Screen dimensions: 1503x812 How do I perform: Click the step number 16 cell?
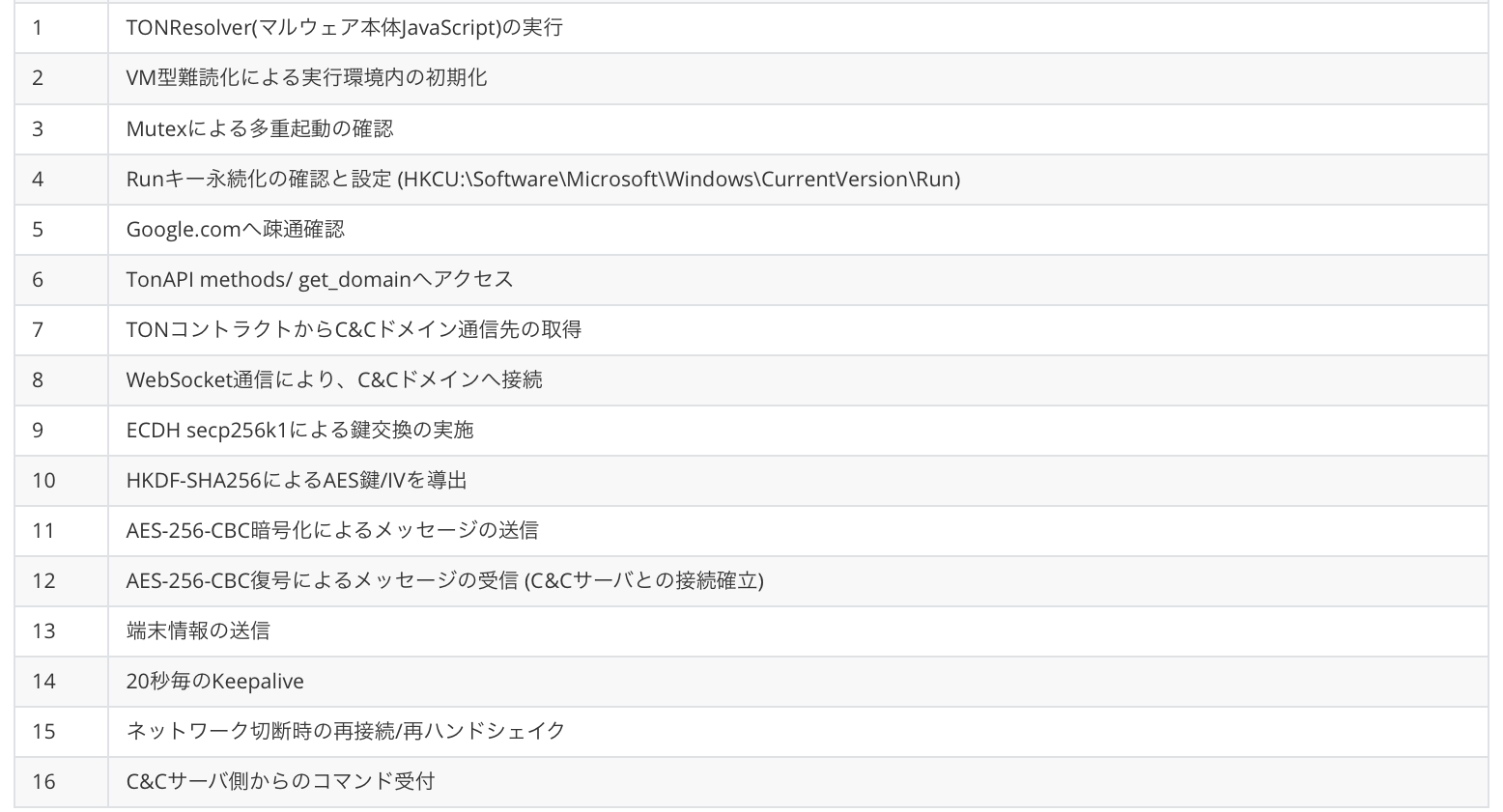61,781
